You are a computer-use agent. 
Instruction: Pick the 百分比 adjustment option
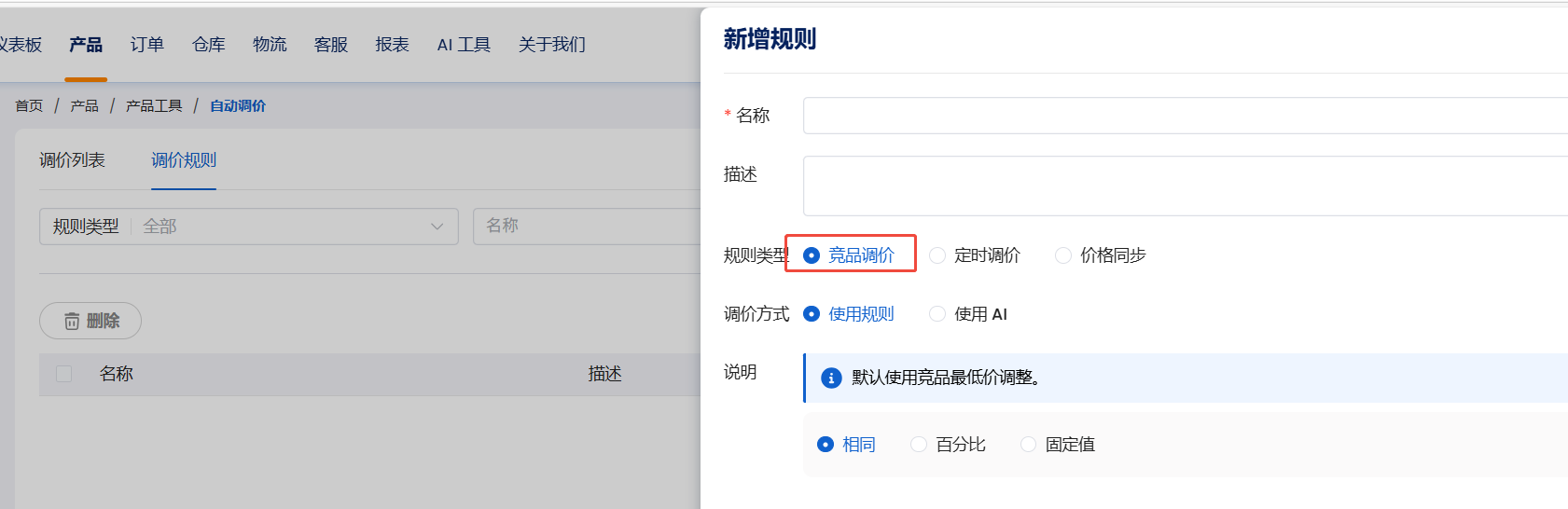click(919, 445)
